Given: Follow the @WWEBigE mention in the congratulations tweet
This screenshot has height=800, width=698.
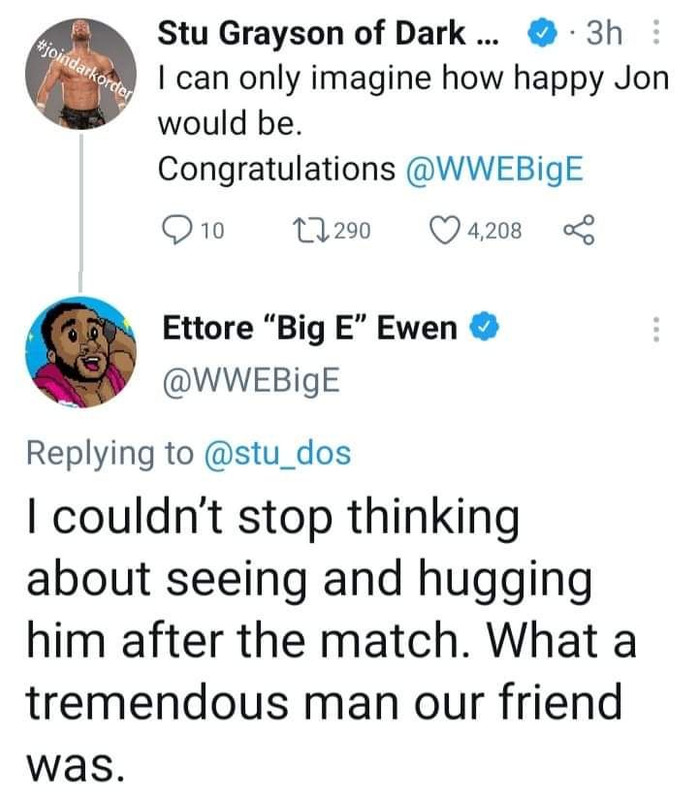Looking at the screenshot, I should point(494,169).
